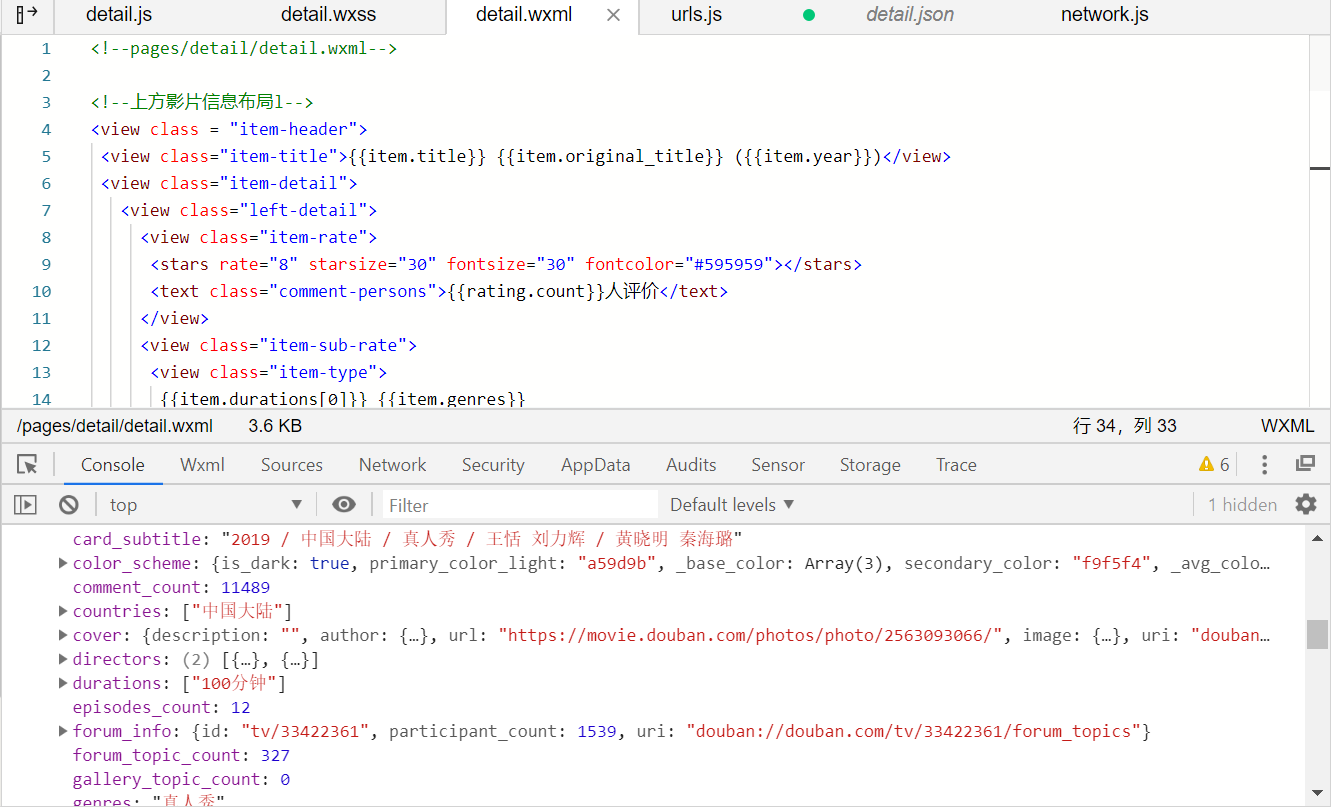Open the Sensor panel

(778, 465)
